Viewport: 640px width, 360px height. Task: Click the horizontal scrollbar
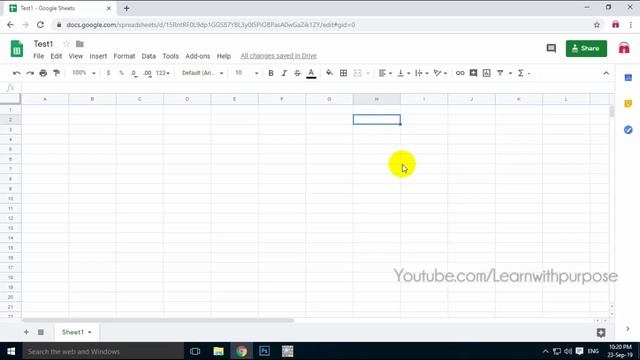[x=158, y=320]
